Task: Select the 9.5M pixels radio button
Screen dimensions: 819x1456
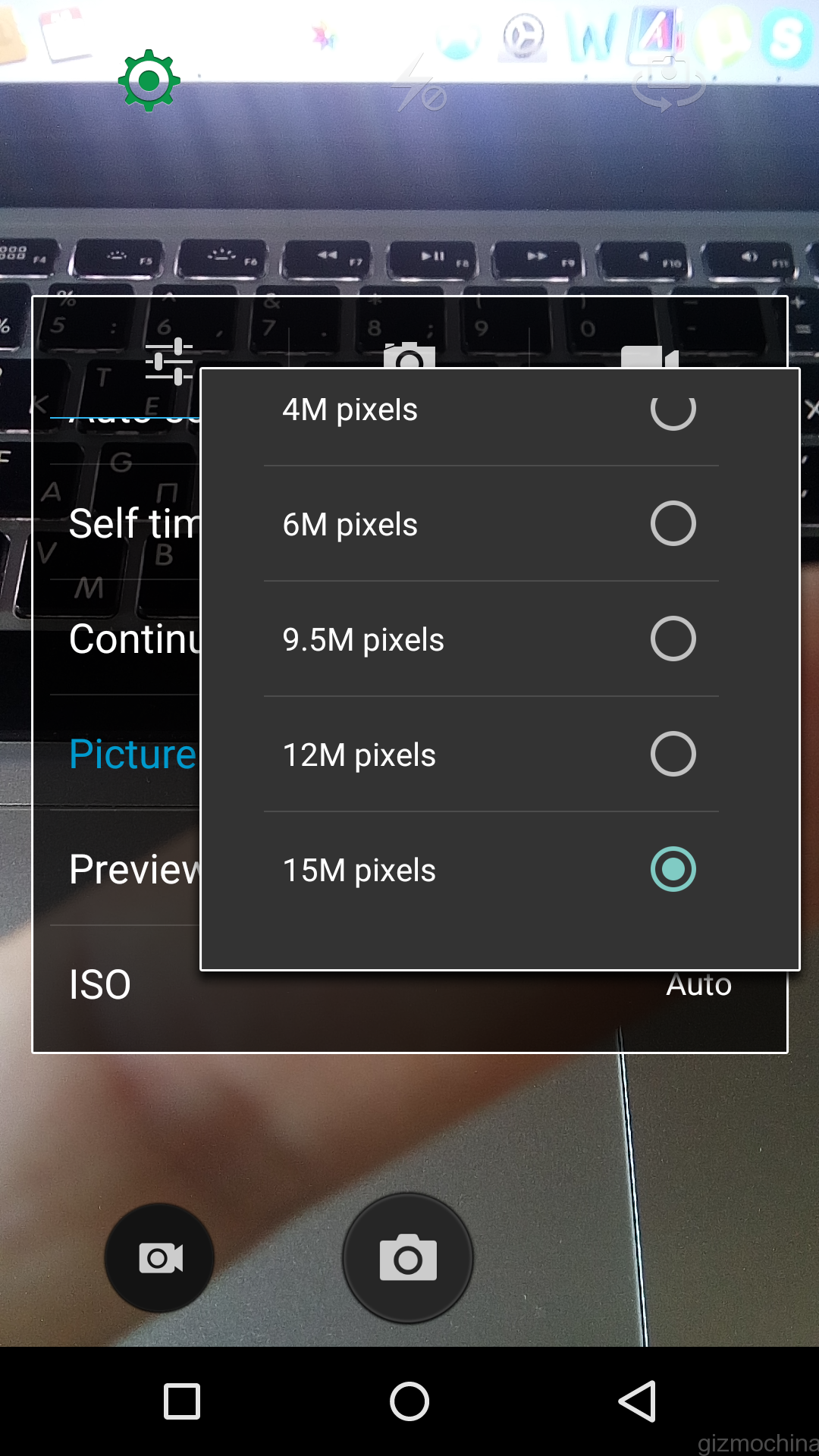Action: (x=673, y=639)
